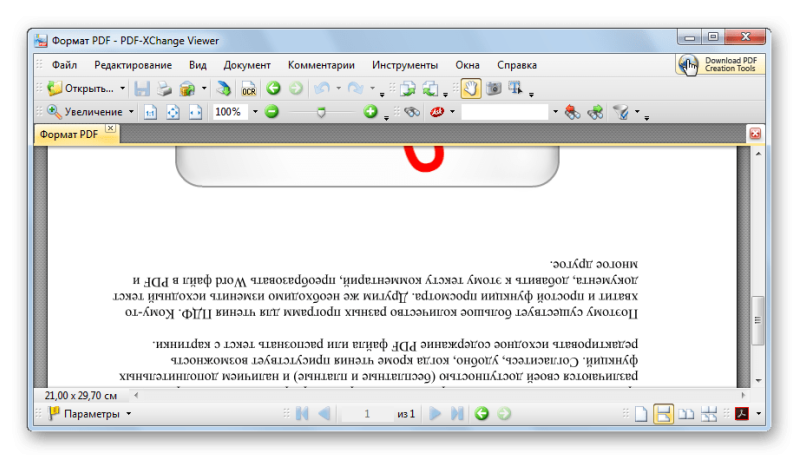Open the Инструменты menu
The image size is (800, 460).
(x=405, y=65)
